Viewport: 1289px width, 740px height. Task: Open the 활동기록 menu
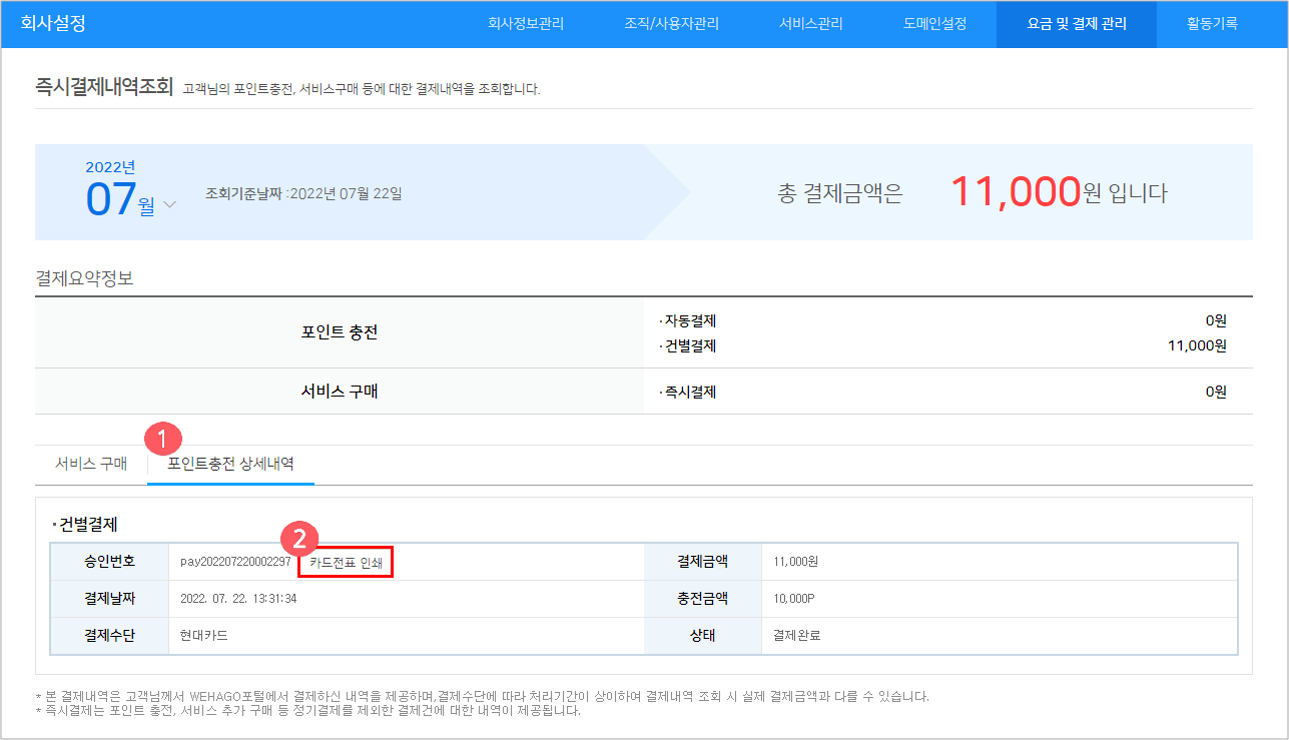(1212, 24)
